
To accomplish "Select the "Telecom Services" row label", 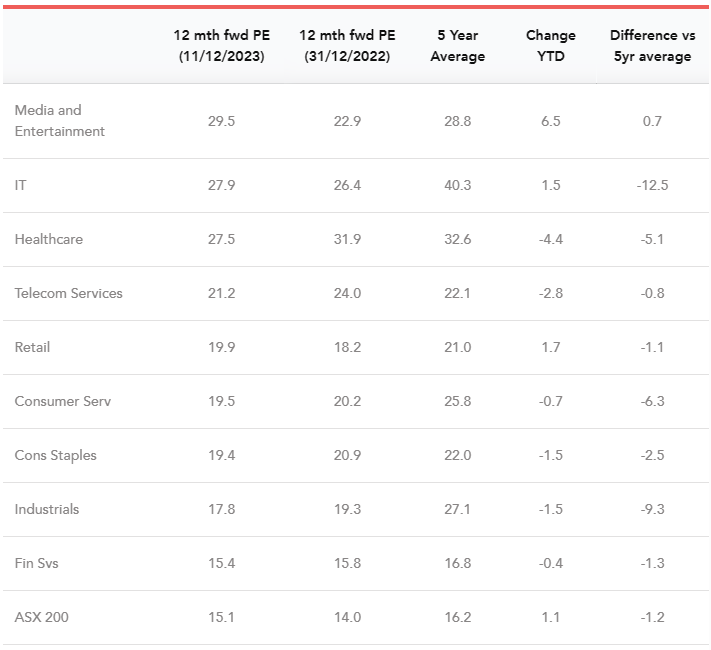I will [69, 294].
